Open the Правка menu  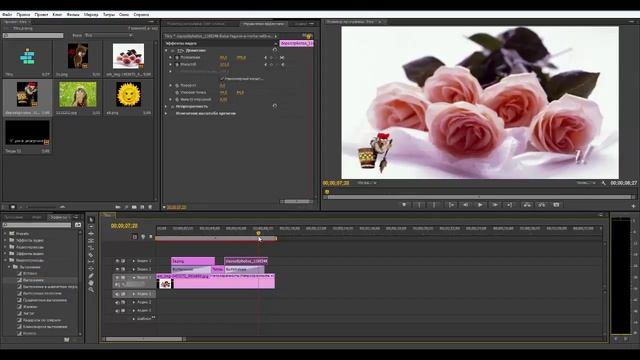[x=23, y=14]
